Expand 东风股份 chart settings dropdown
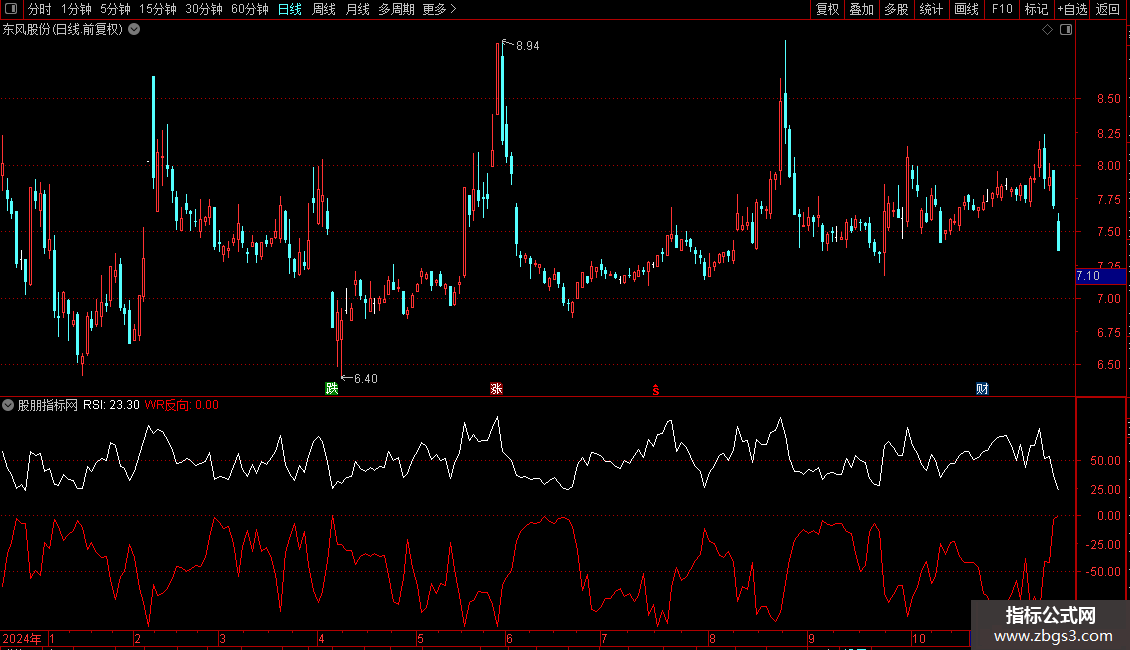This screenshot has width=1130, height=650. (134, 29)
